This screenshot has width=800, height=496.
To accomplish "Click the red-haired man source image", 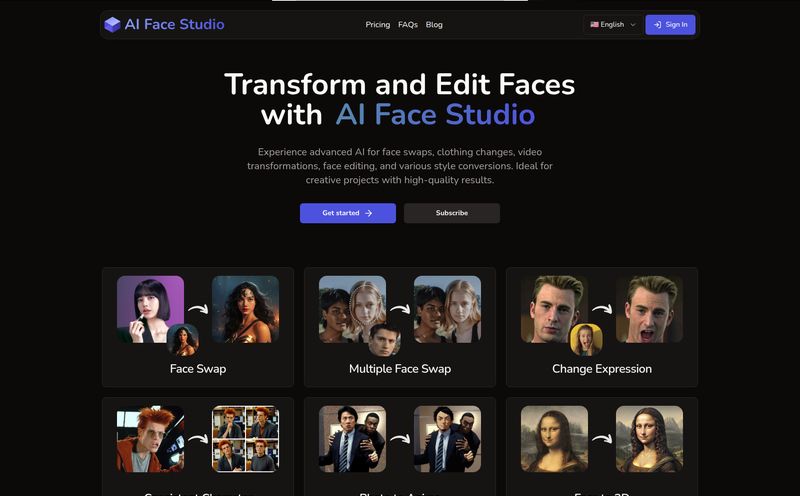I will click(x=150, y=439).
